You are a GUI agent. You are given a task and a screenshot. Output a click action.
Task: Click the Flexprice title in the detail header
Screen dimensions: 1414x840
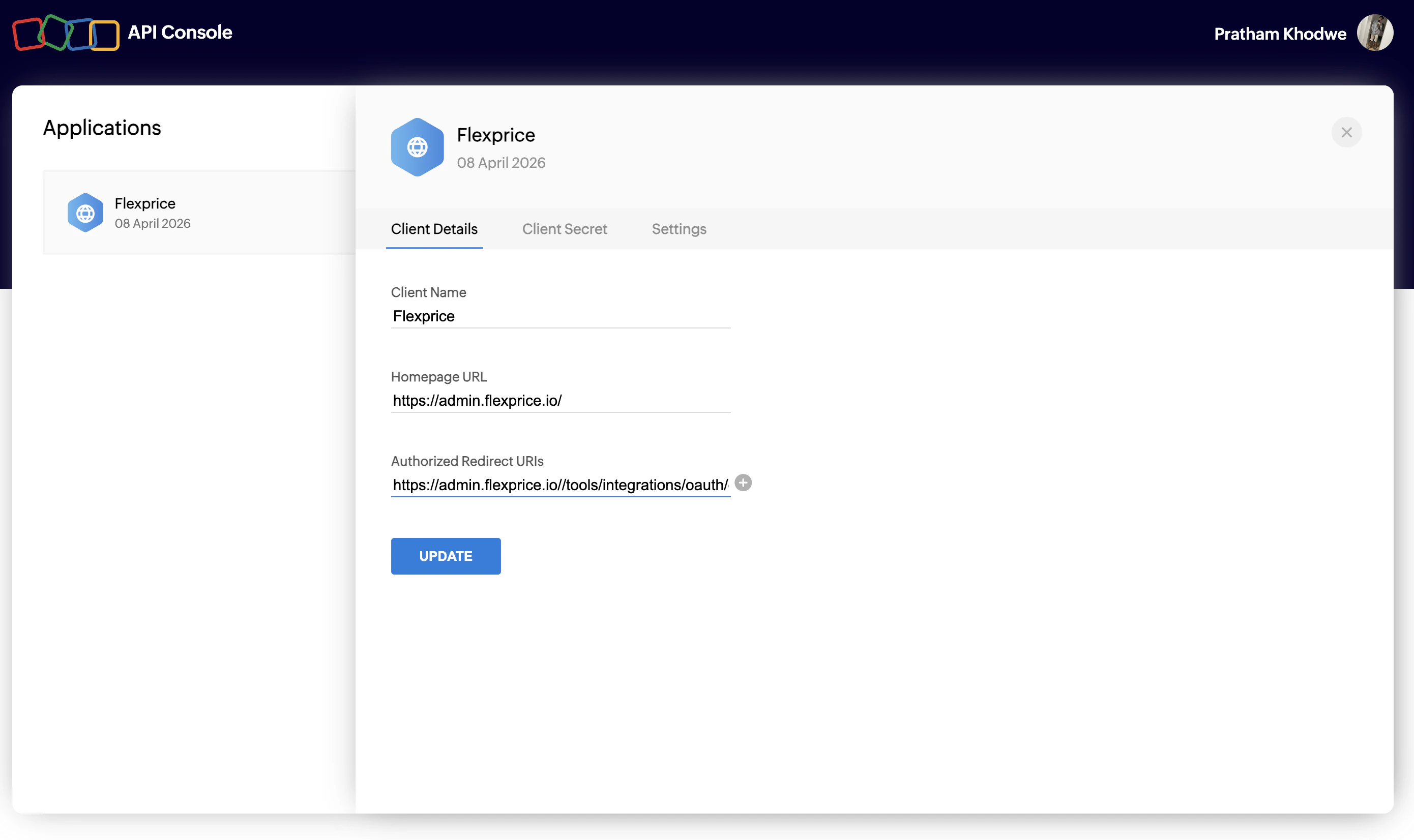tap(495, 135)
